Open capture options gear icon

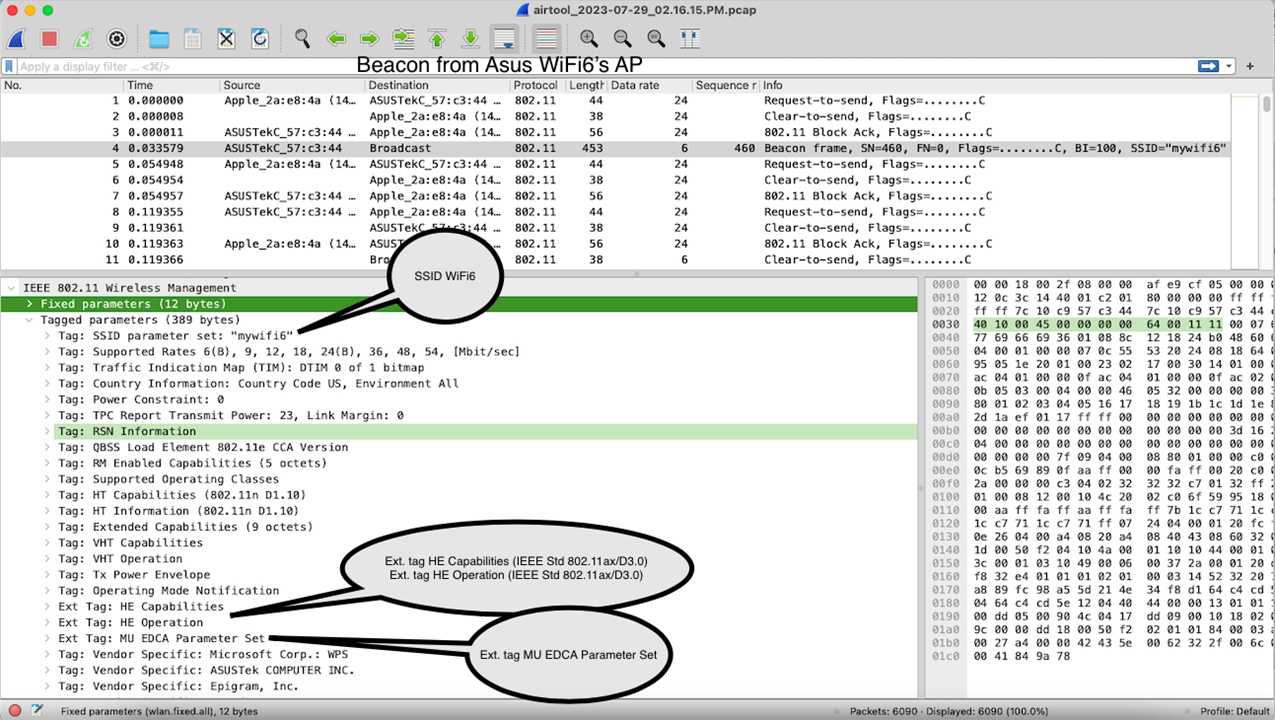(116, 39)
